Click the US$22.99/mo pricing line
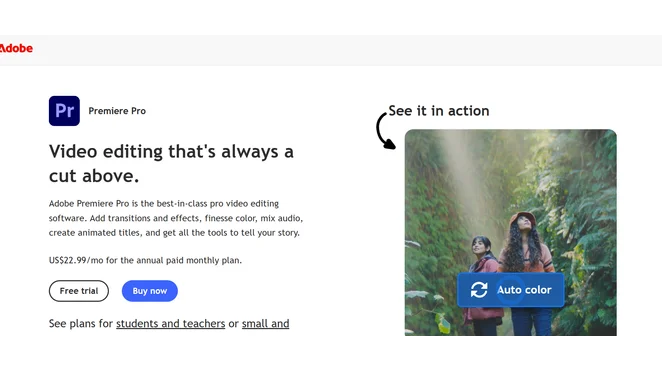Screen dimensions: 662x372 click(x=145, y=260)
